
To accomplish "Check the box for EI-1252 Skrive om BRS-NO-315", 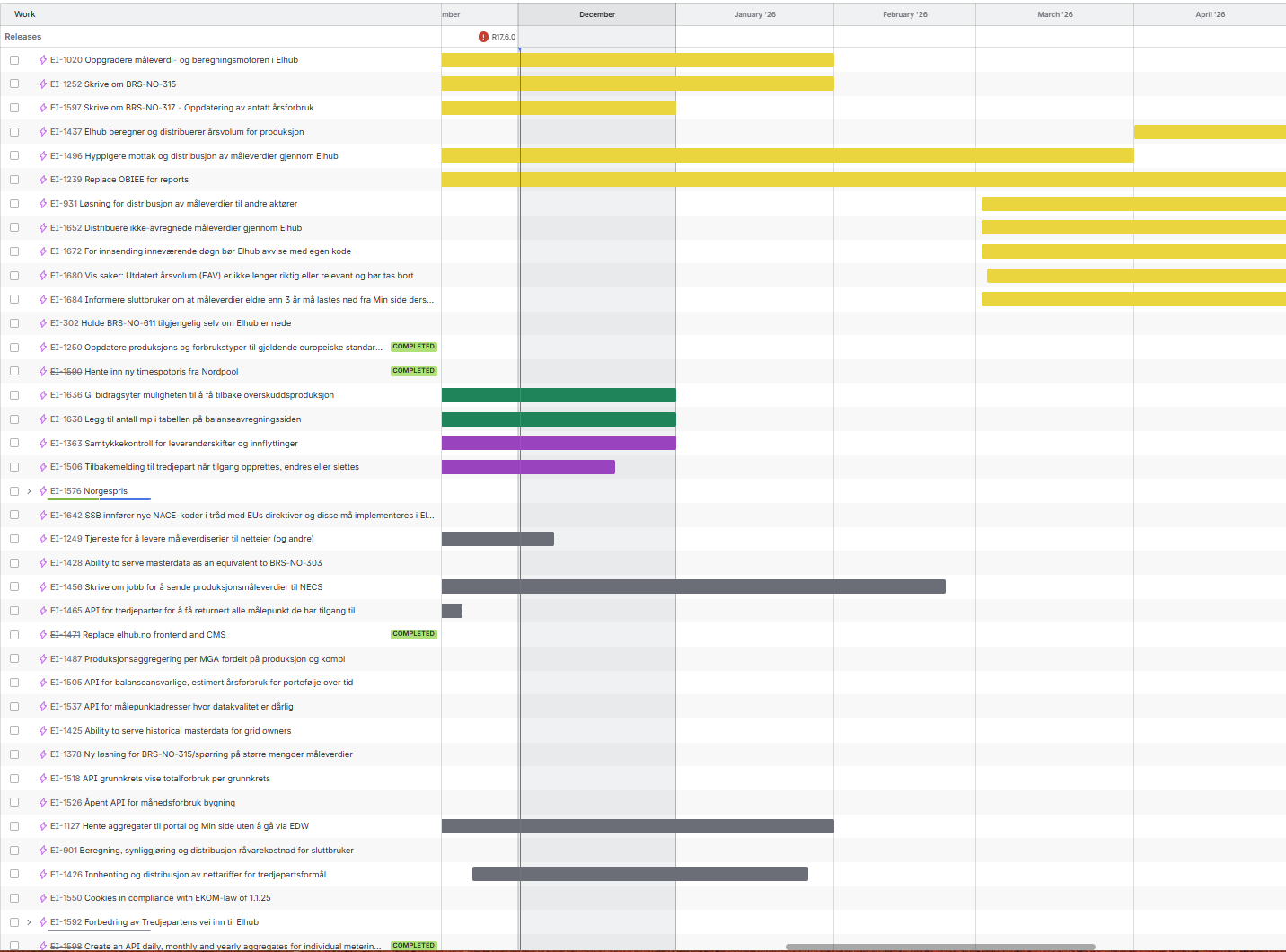I will 14,84.
